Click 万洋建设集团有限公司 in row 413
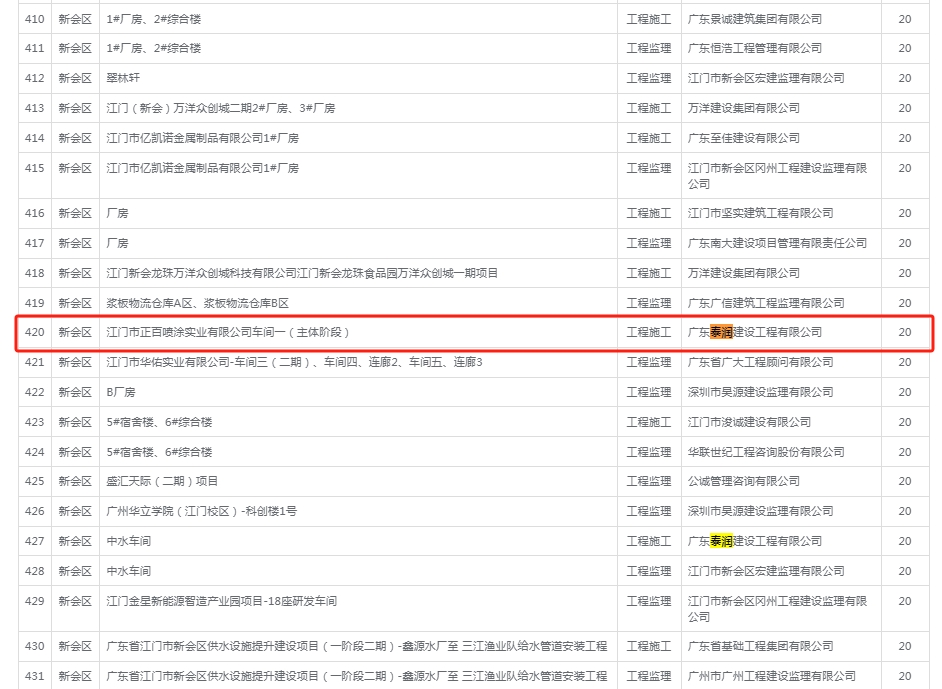This screenshot has height=689, width=942. pos(744,108)
